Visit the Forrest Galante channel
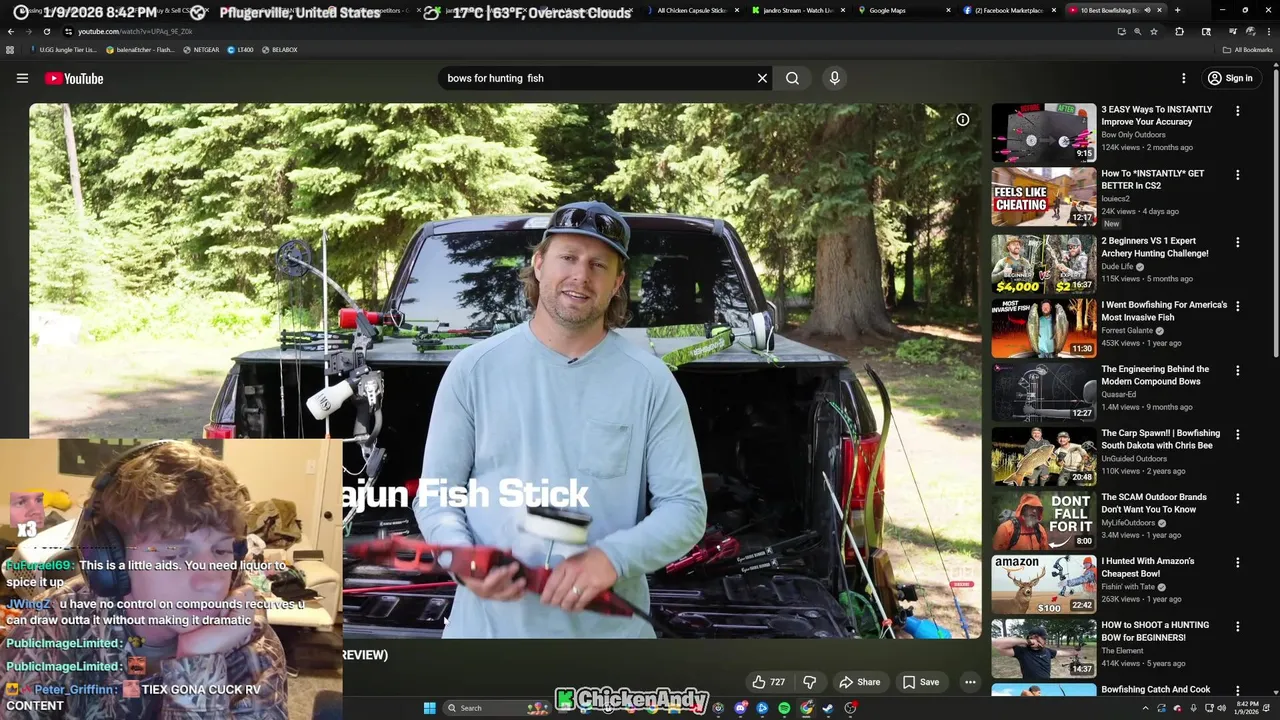This screenshot has height=720, width=1280. tap(1127, 331)
